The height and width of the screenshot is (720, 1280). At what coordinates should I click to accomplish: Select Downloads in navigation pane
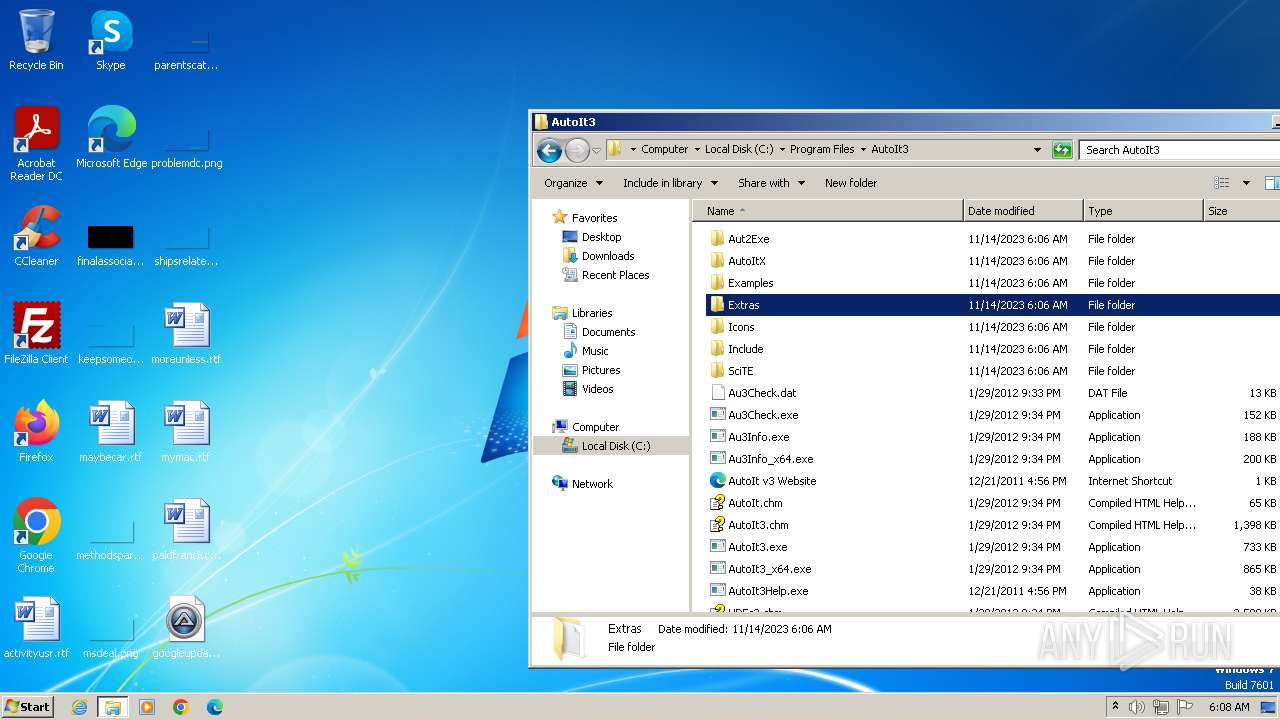[x=608, y=256]
